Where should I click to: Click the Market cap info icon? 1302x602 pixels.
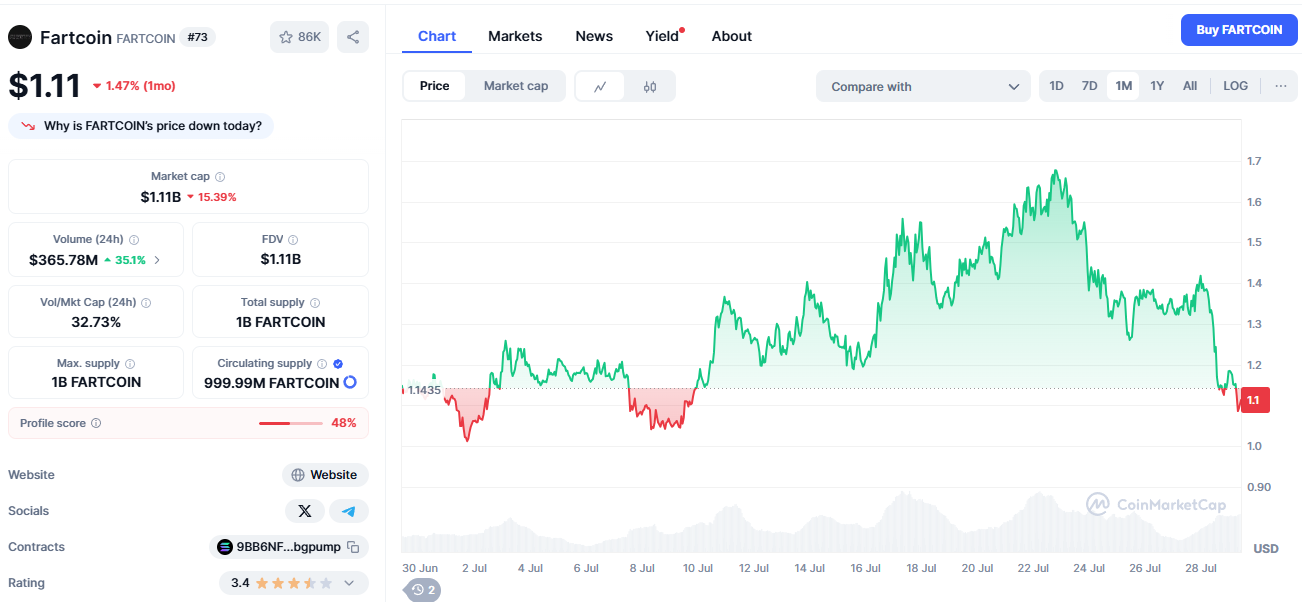[x=220, y=176]
